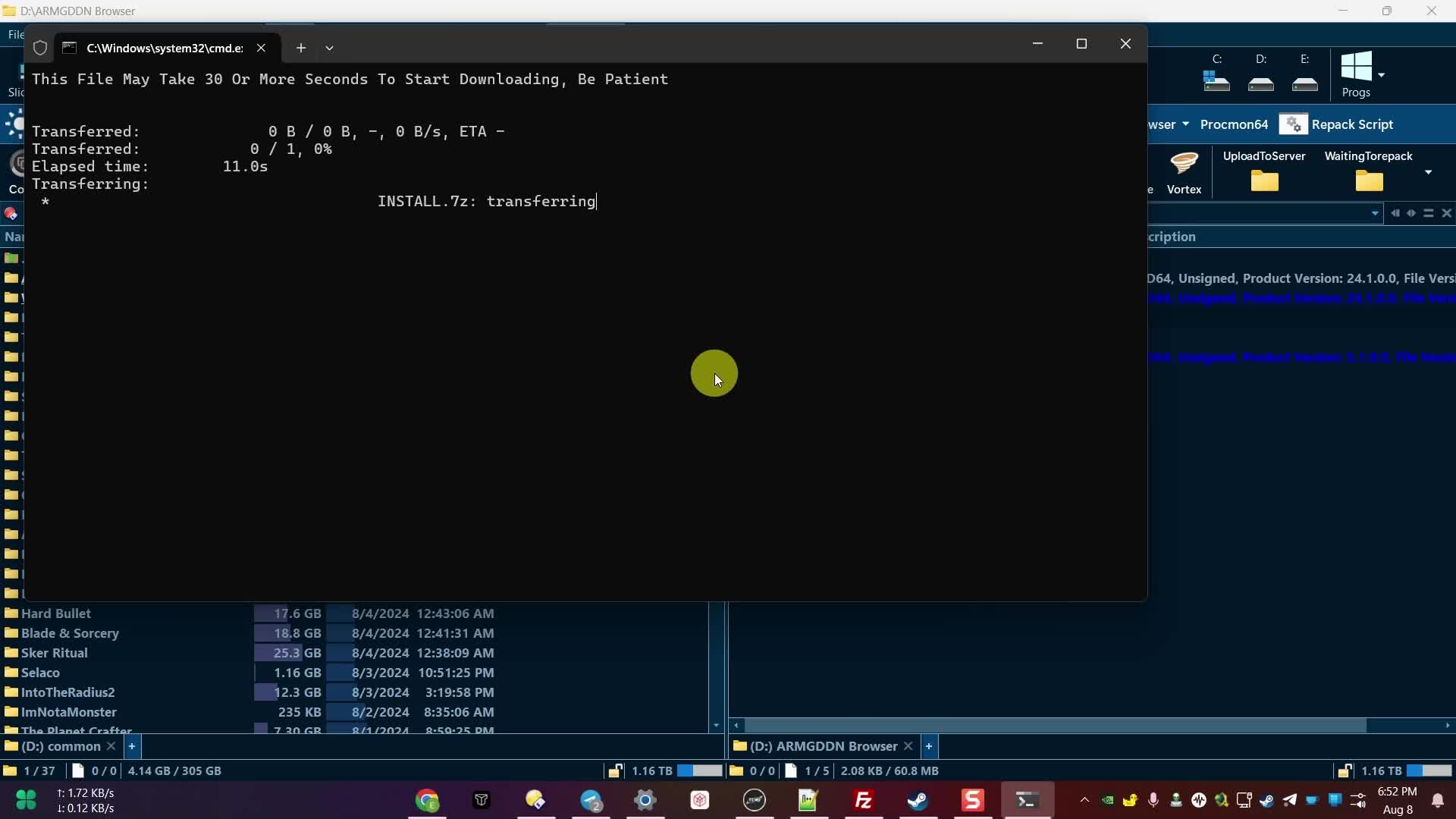The height and width of the screenshot is (819, 1456).
Task: Open Vortex from the tools strip
Action: pos(1184,168)
